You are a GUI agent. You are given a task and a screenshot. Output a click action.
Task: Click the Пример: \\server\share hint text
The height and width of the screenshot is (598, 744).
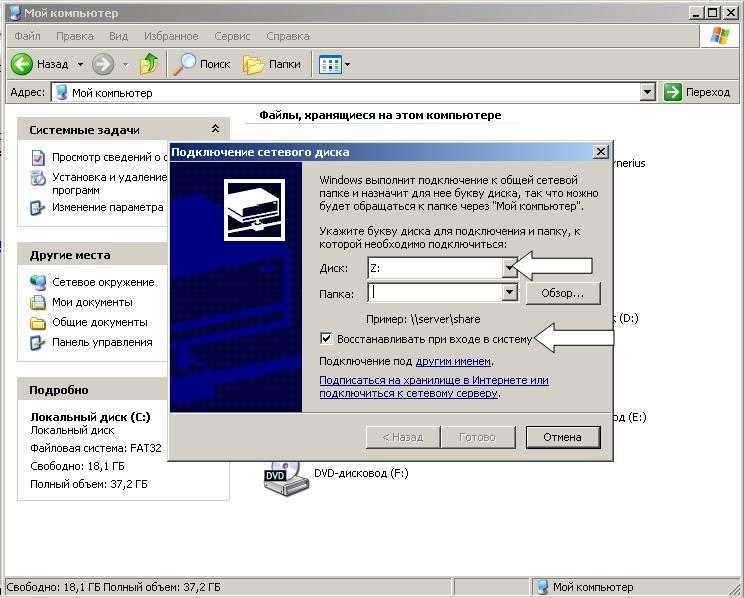pyautogui.click(x=423, y=319)
